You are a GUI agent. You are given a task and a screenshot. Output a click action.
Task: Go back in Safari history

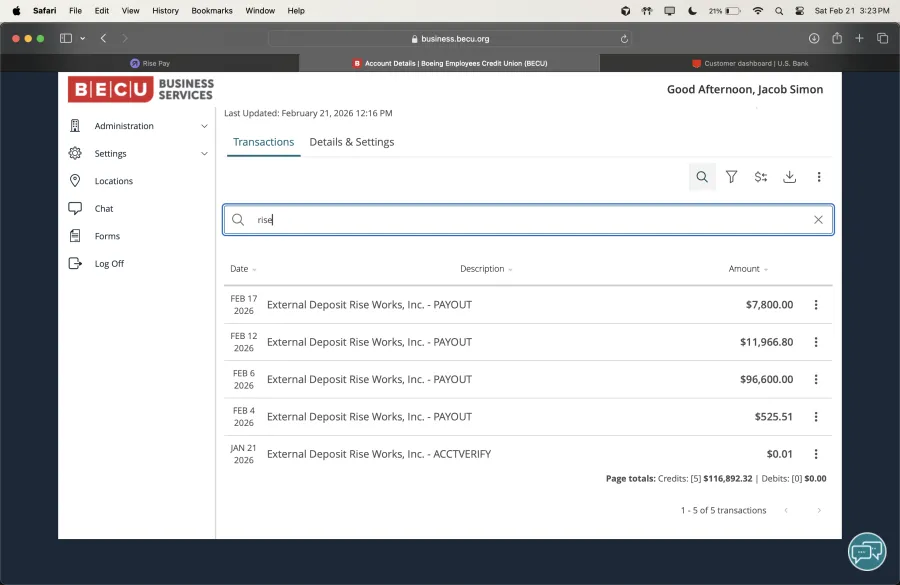103,38
